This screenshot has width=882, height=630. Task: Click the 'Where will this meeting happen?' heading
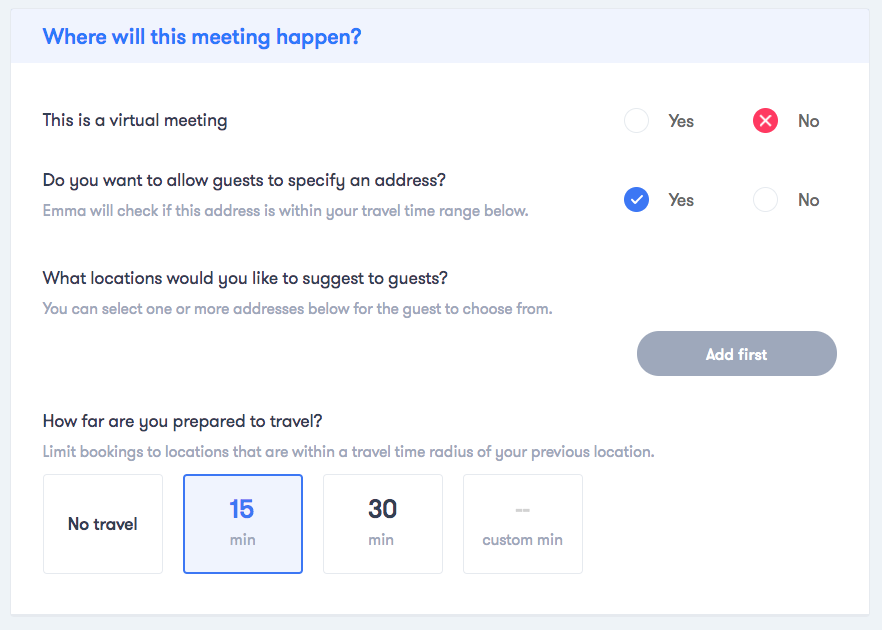(x=202, y=37)
